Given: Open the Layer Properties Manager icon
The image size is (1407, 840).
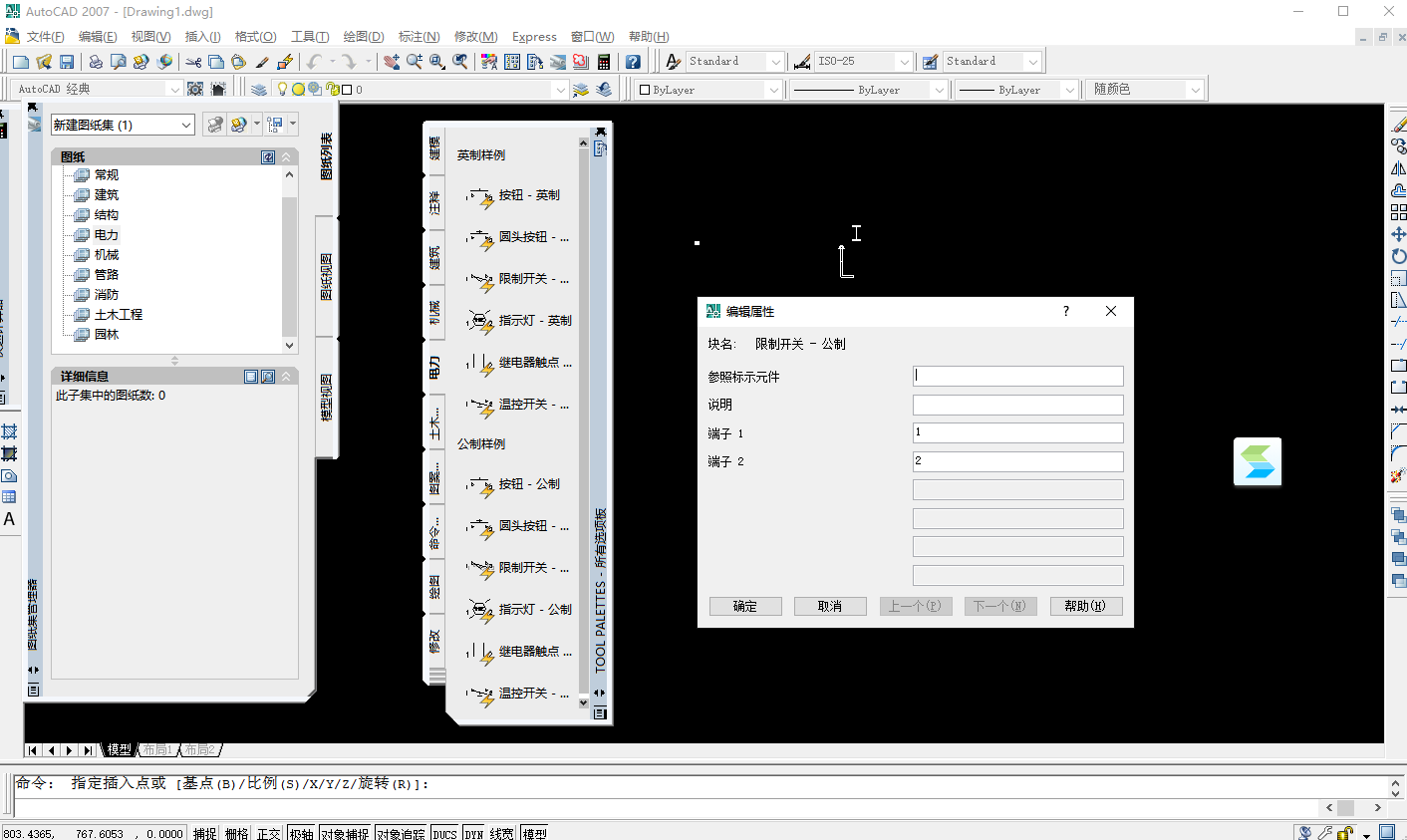Looking at the screenshot, I should [259, 89].
